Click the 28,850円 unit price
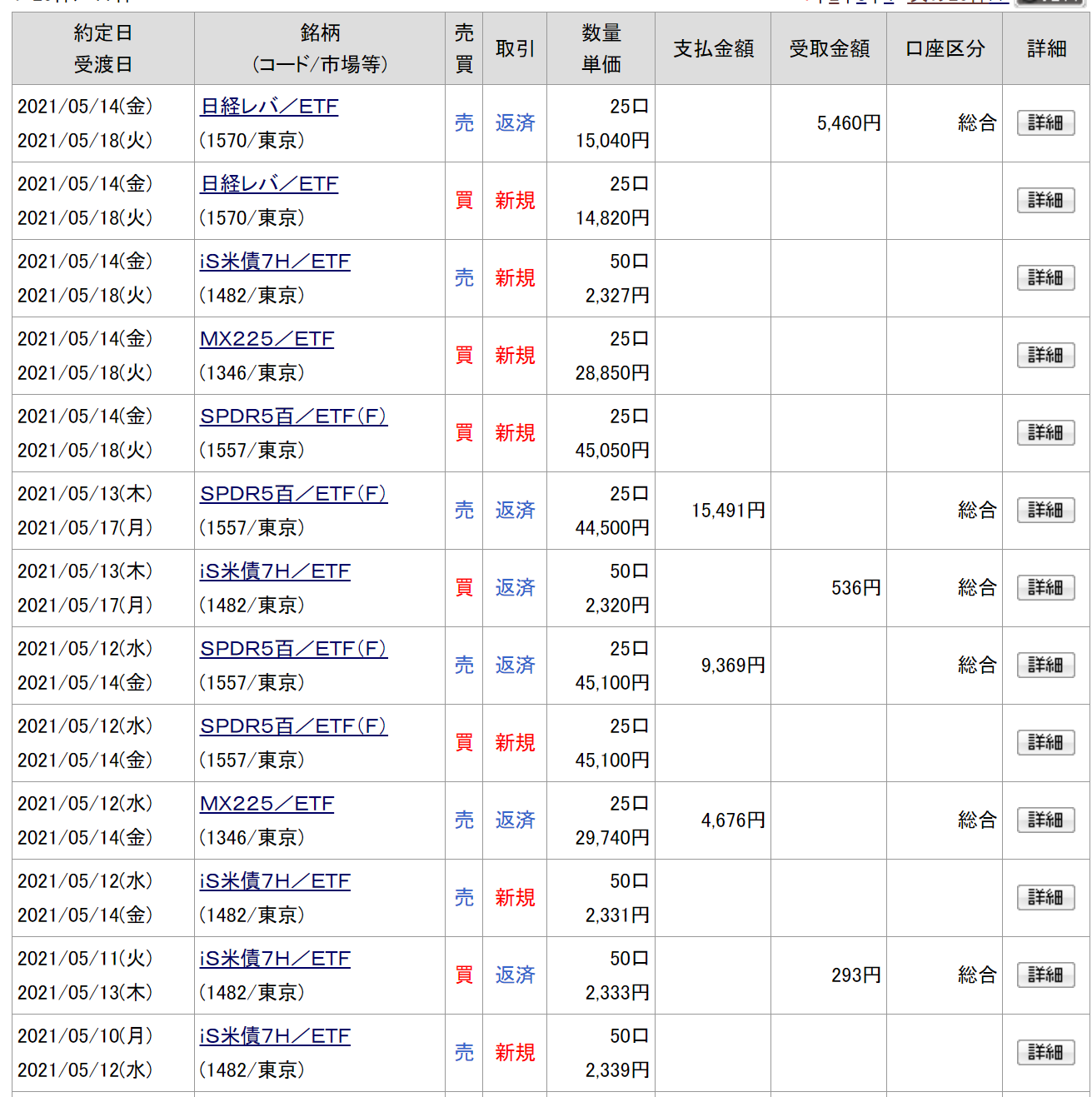This screenshot has width=1092, height=1097. pyautogui.click(x=612, y=373)
